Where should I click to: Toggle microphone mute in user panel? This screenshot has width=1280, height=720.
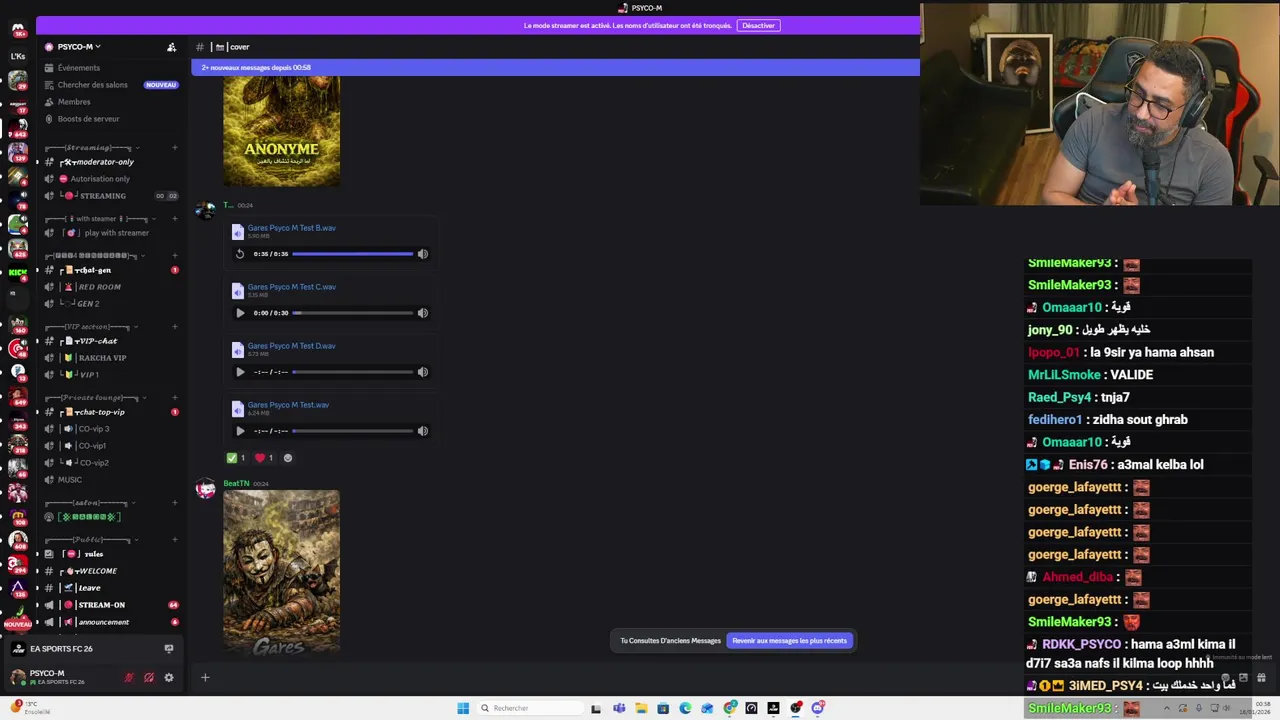tap(129, 678)
